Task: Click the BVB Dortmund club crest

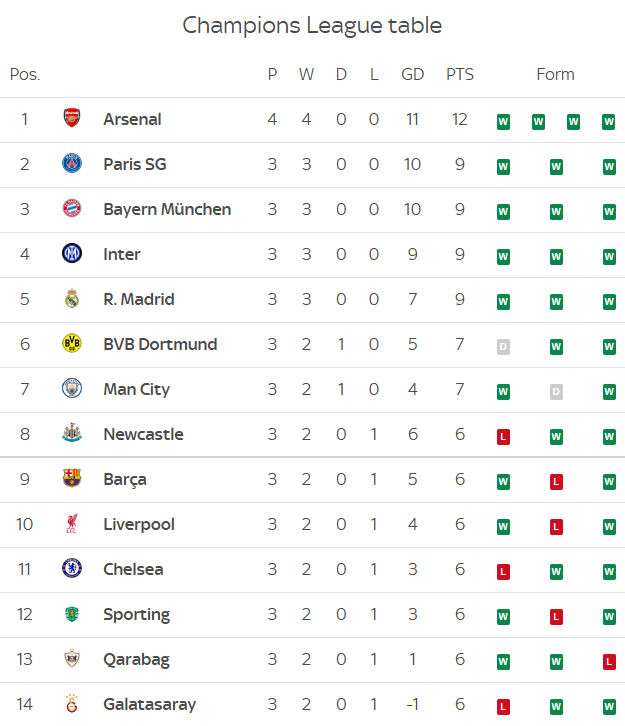Action: (x=72, y=344)
